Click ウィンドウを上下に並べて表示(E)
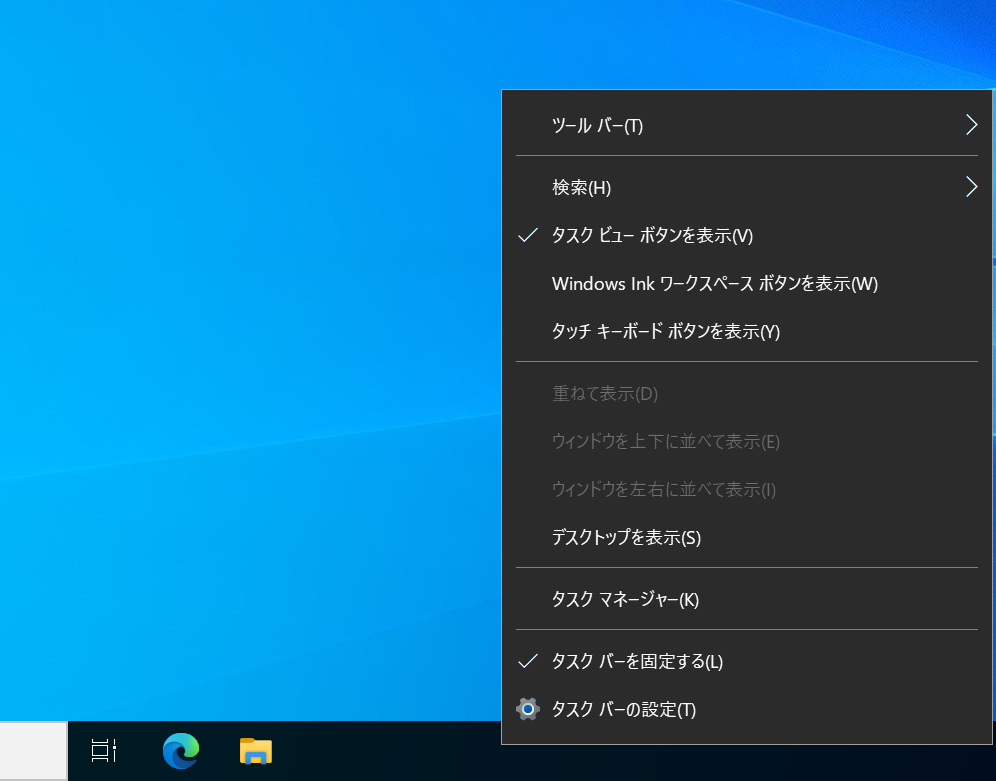This screenshot has height=781, width=996. (665, 442)
